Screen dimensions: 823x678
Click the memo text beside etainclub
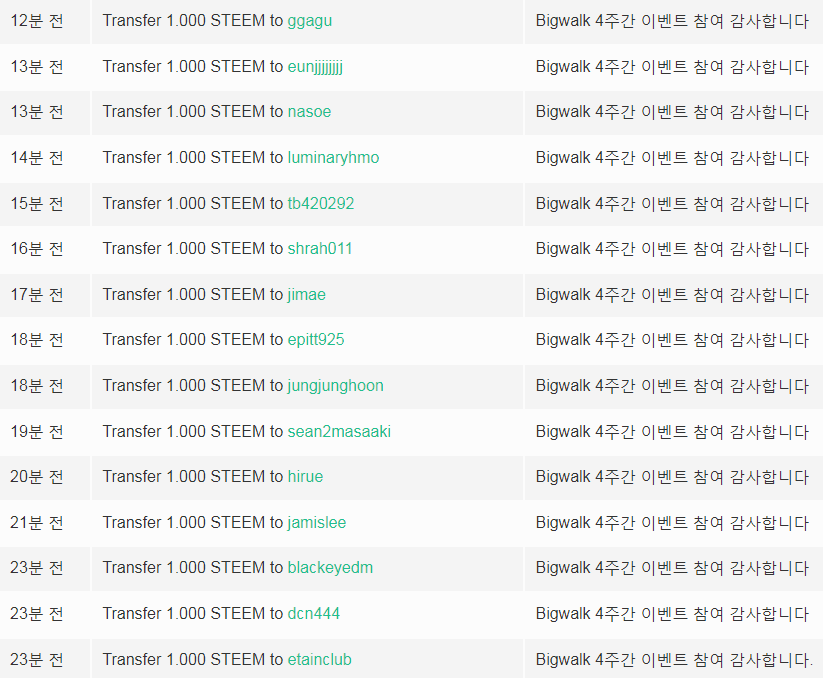tap(674, 660)
